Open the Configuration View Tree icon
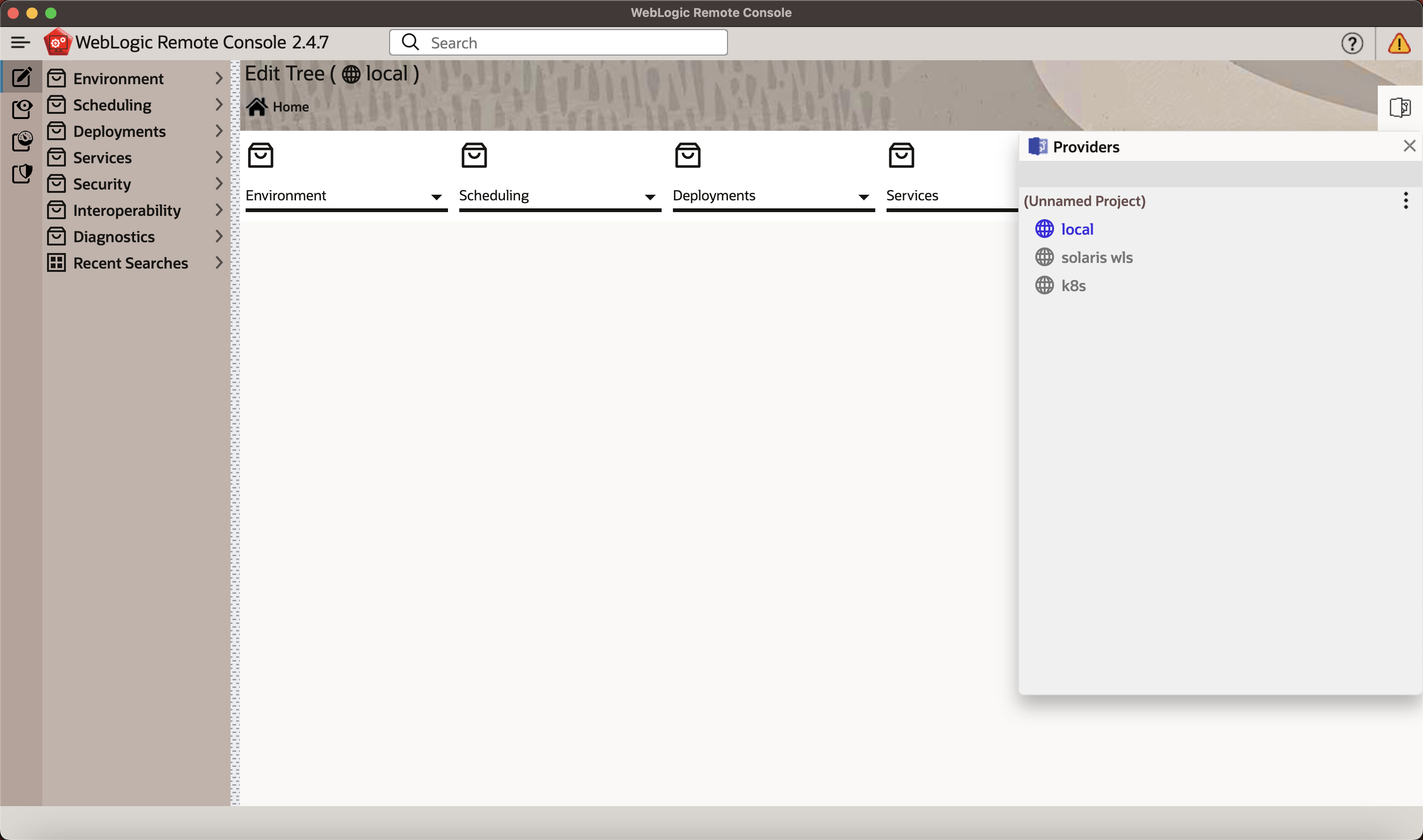This screenshot has height=840, width=1423. click(x=22, y=109)
